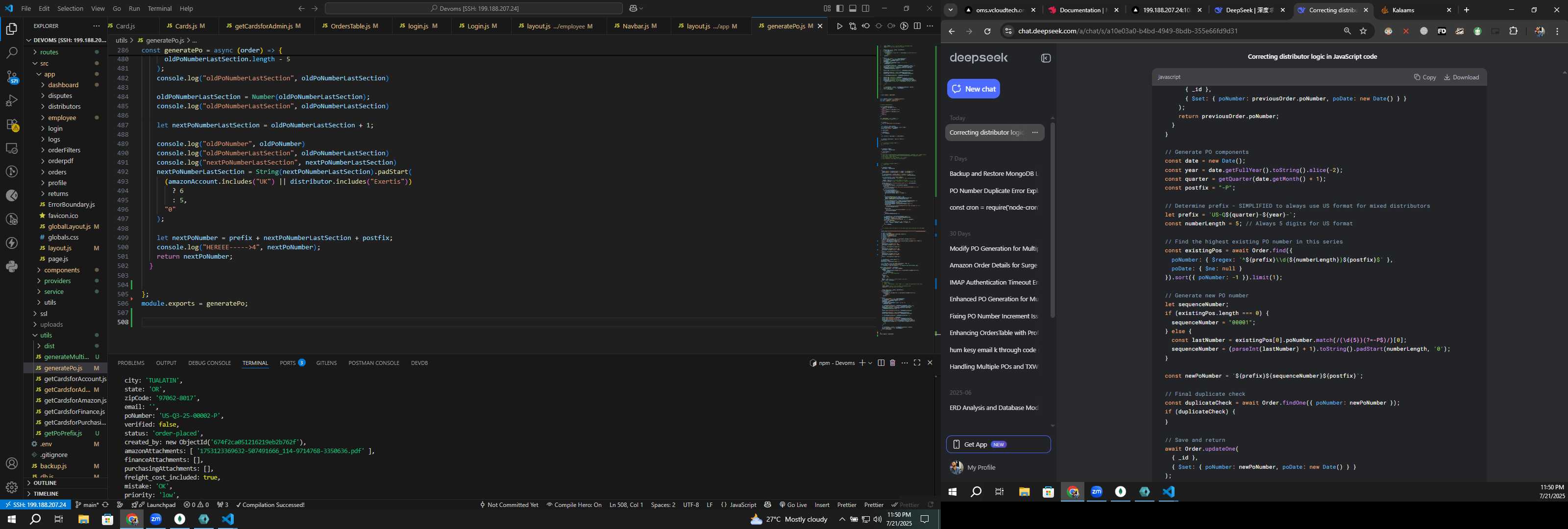Viewport: 1568px width, 529px height.
Task: Copy the javascript code block
Action: coord(1425,77)
